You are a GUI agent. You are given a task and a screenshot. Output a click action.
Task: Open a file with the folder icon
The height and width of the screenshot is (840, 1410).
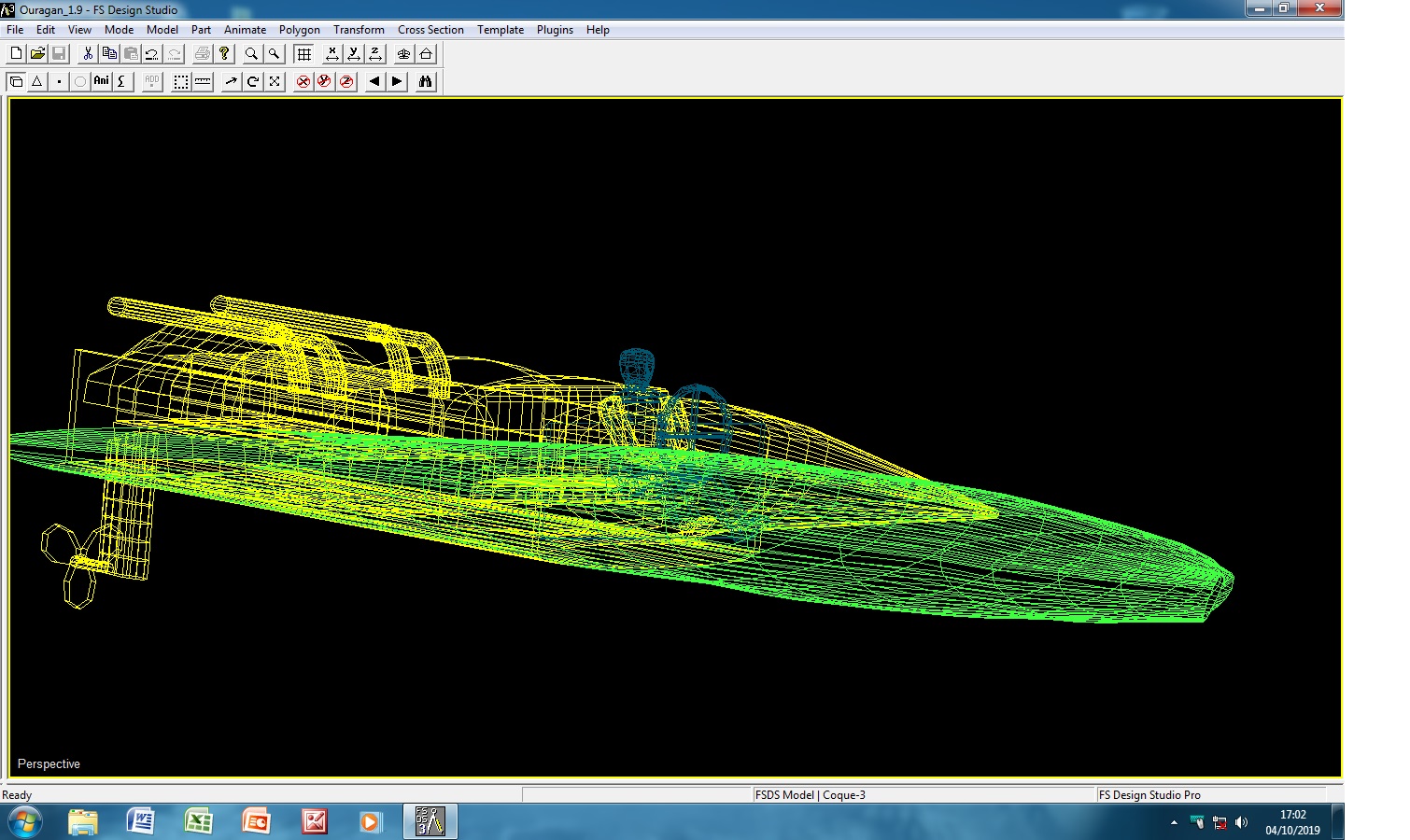click(x=37, y=54)
